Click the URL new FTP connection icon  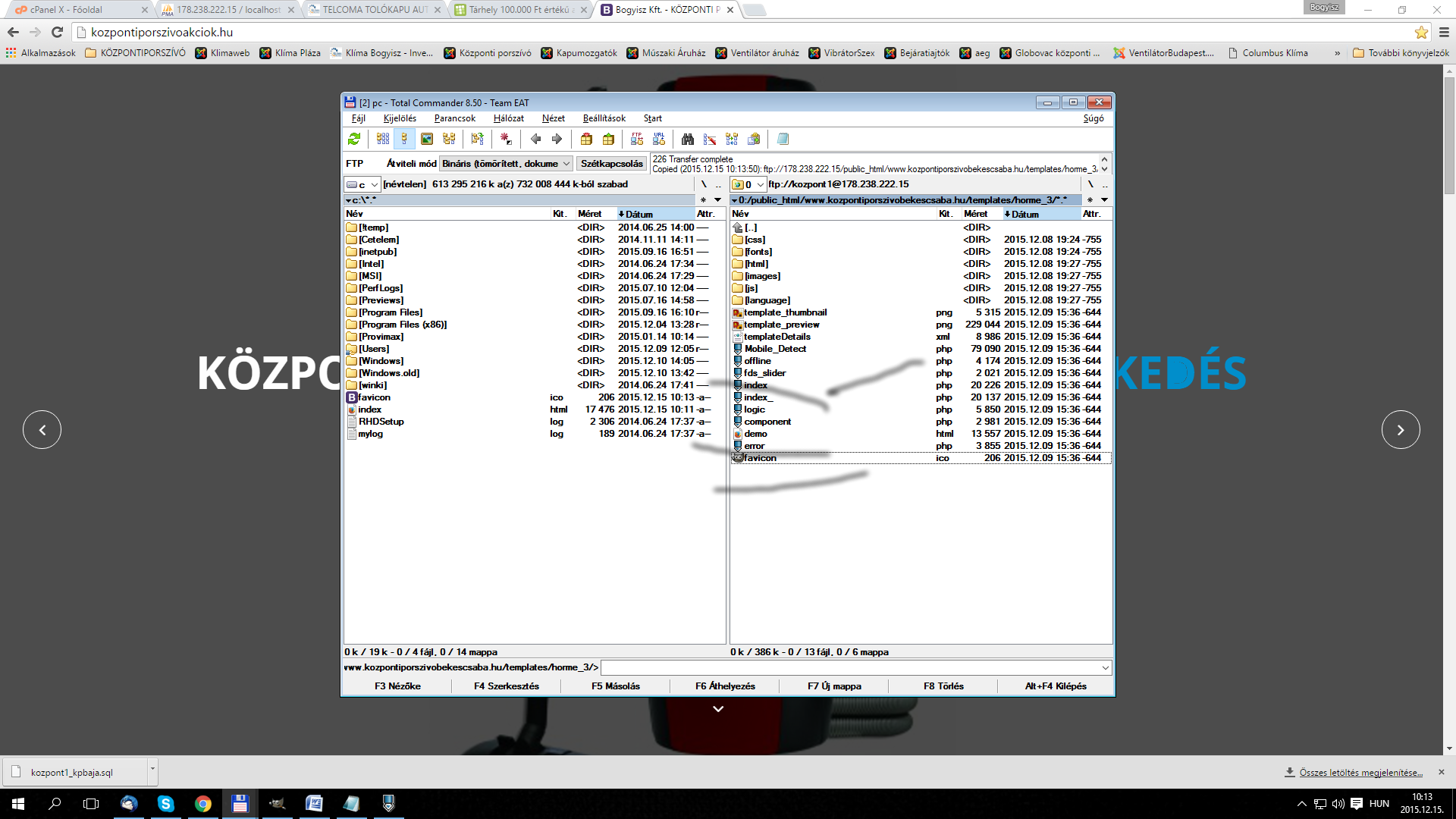pos(659,139)
